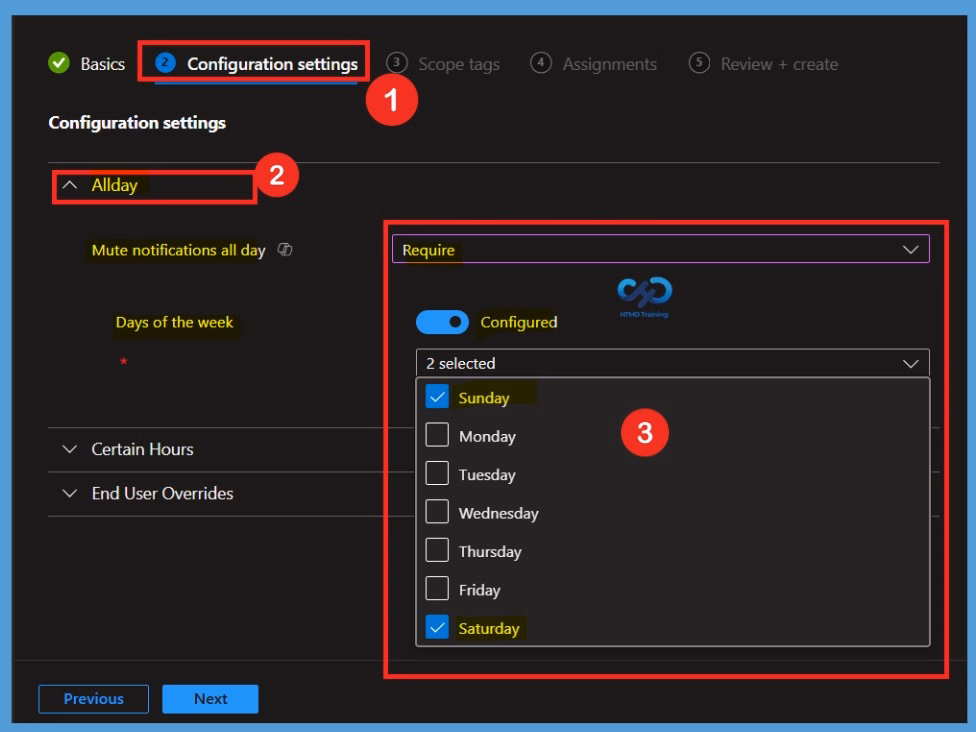
Task: Select the Configuration settings tab label
Action: tap(273, 63)
